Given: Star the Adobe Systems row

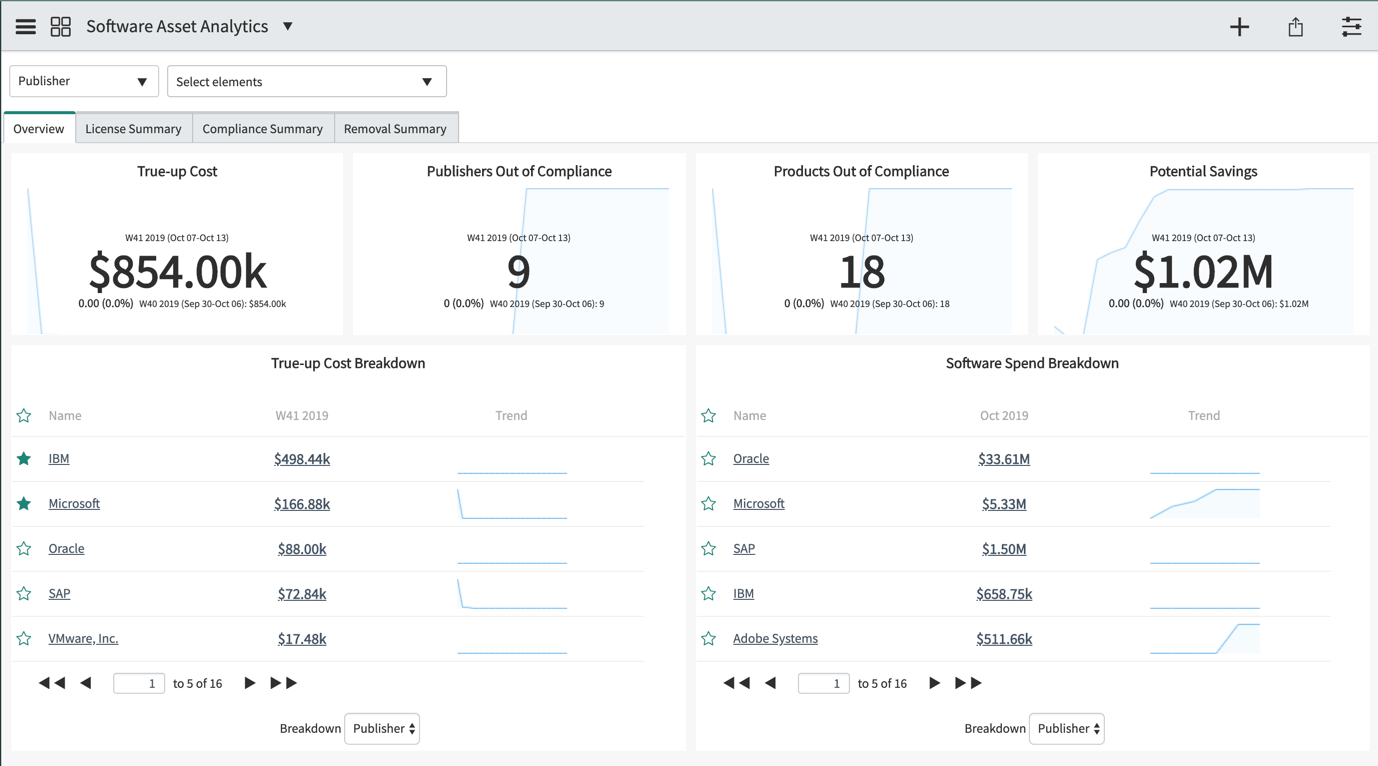Looking at the screenshot, I should (x=709, y=639).
